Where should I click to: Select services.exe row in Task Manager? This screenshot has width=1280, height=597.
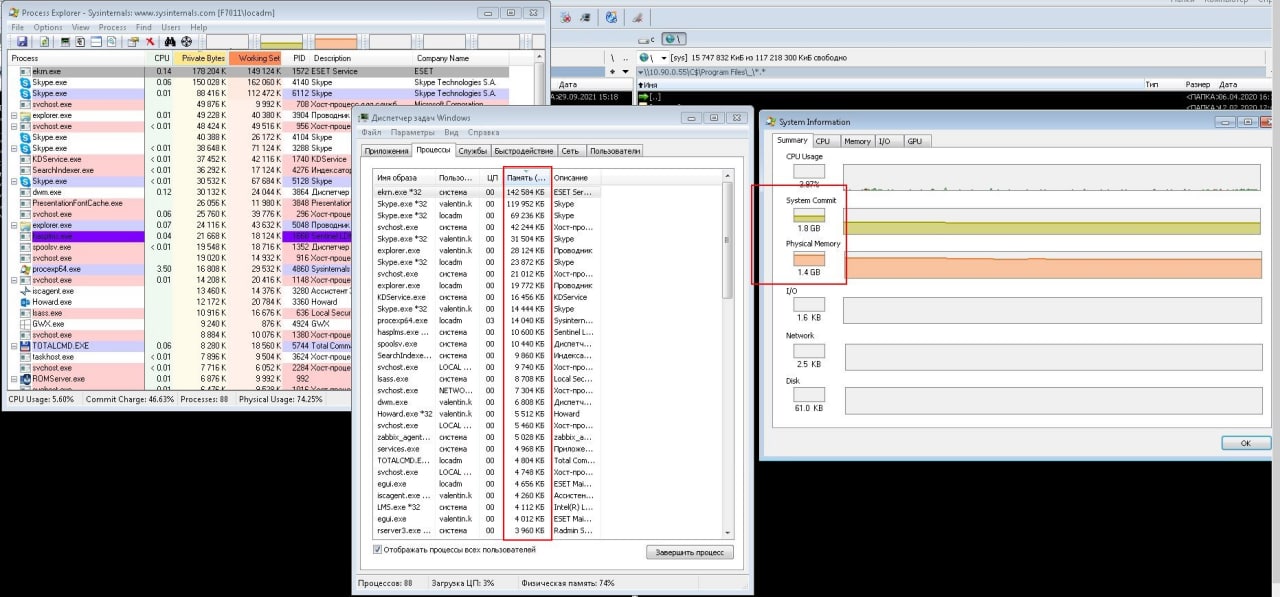[x=485, y=448]
